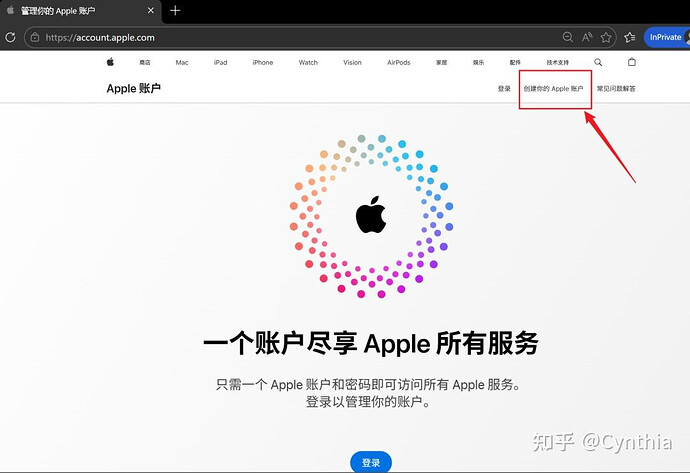The height and width of the screenshot is (473, 690).
Task: Click the 登录 link in sub-navigation
Action: click(504, 88)
